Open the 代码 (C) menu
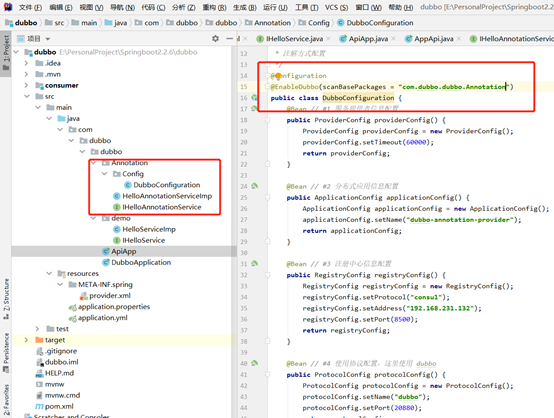The image size is (554, 418). pos(153,7)
